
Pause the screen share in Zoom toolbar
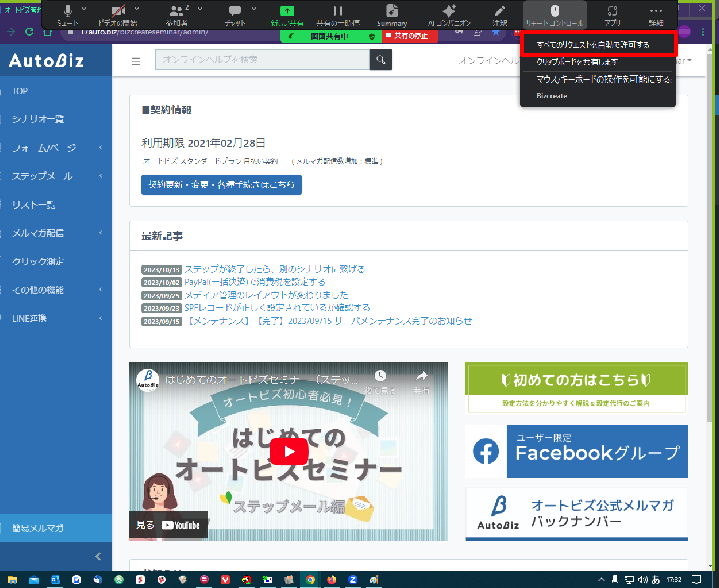pyautogui.click(x=337, y=10)
